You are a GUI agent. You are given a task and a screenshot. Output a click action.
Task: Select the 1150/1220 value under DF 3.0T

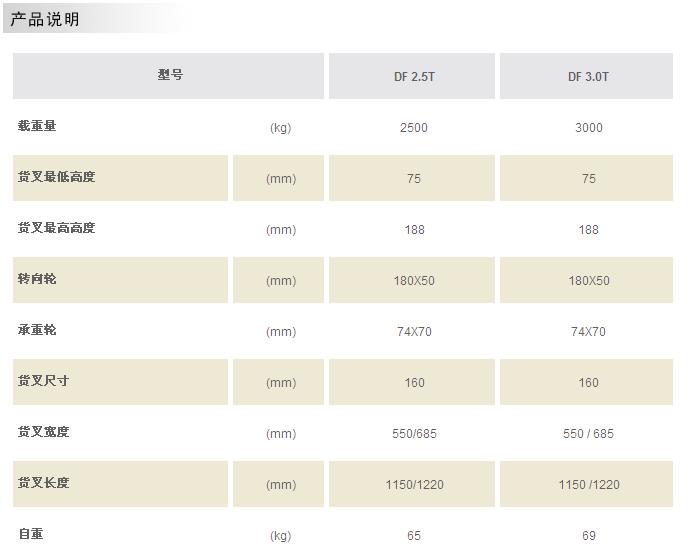pos(588,485)
